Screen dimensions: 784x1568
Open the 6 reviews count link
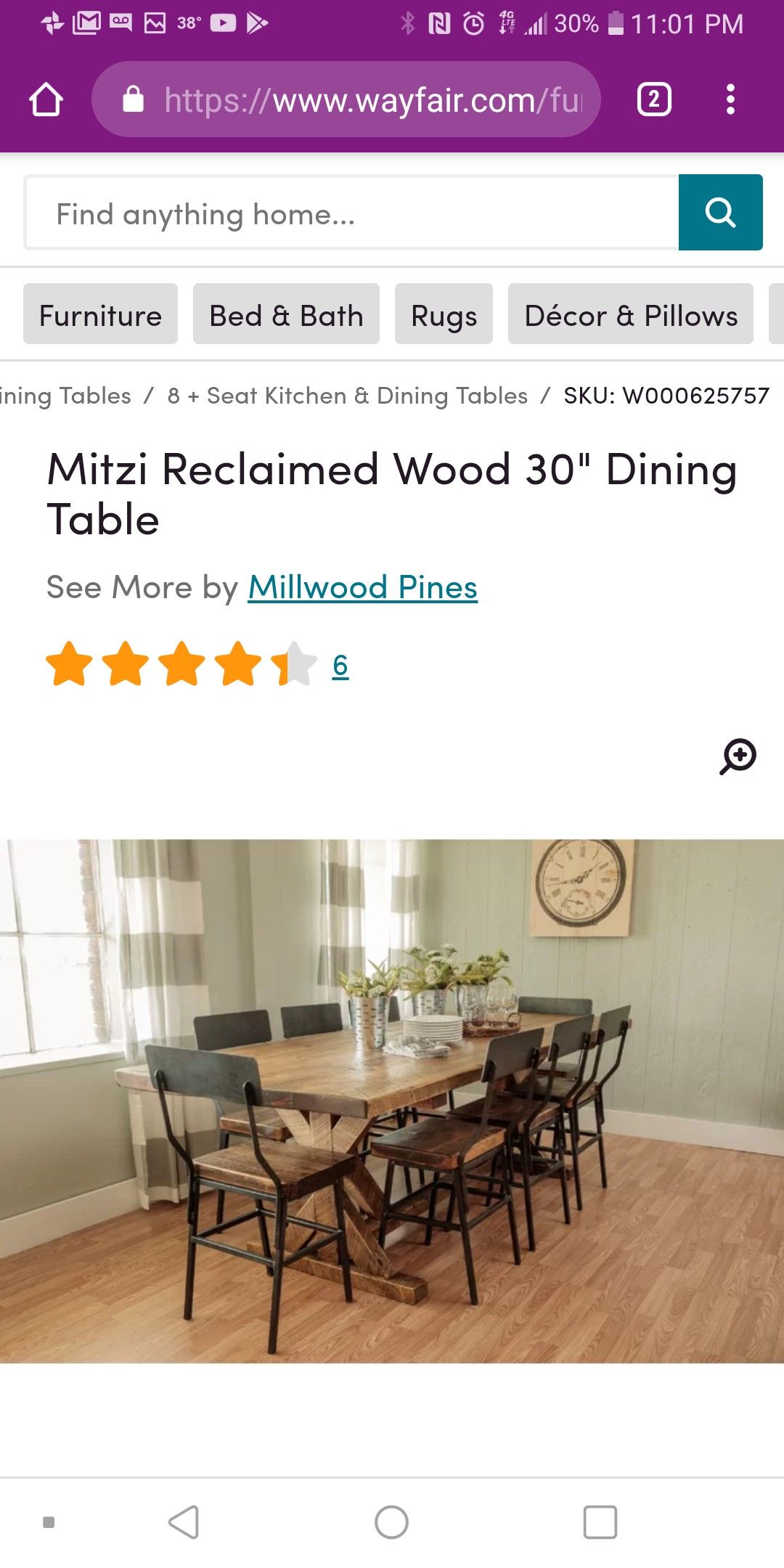340,666
